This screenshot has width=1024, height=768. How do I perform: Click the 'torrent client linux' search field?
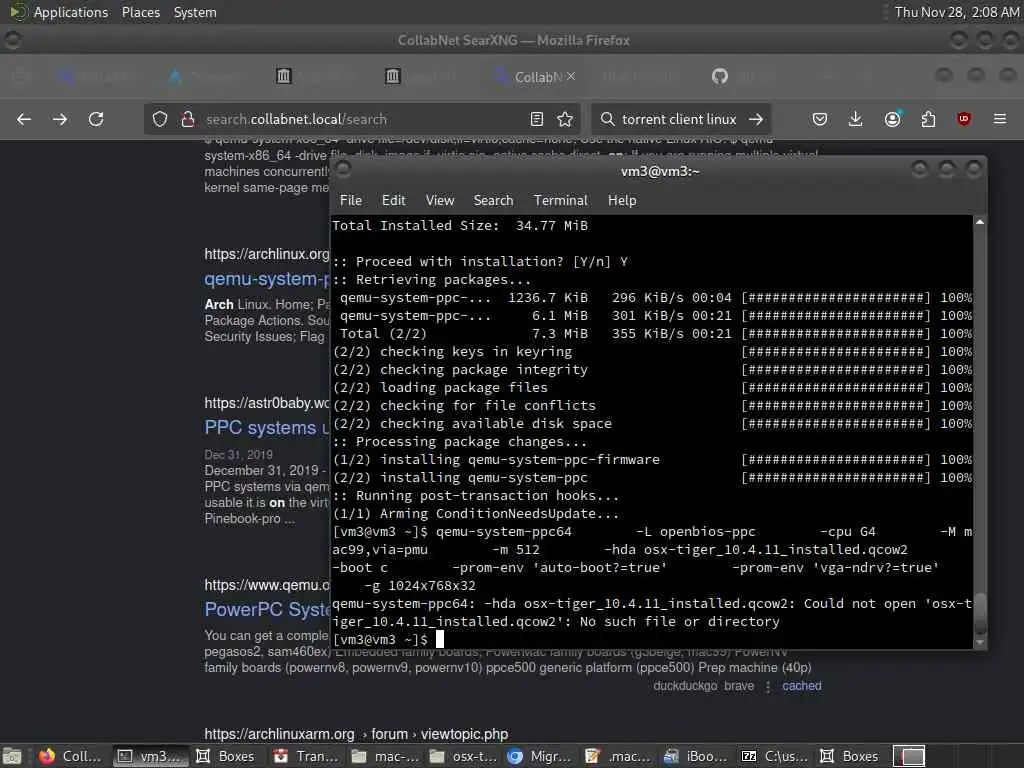(679, 119)
